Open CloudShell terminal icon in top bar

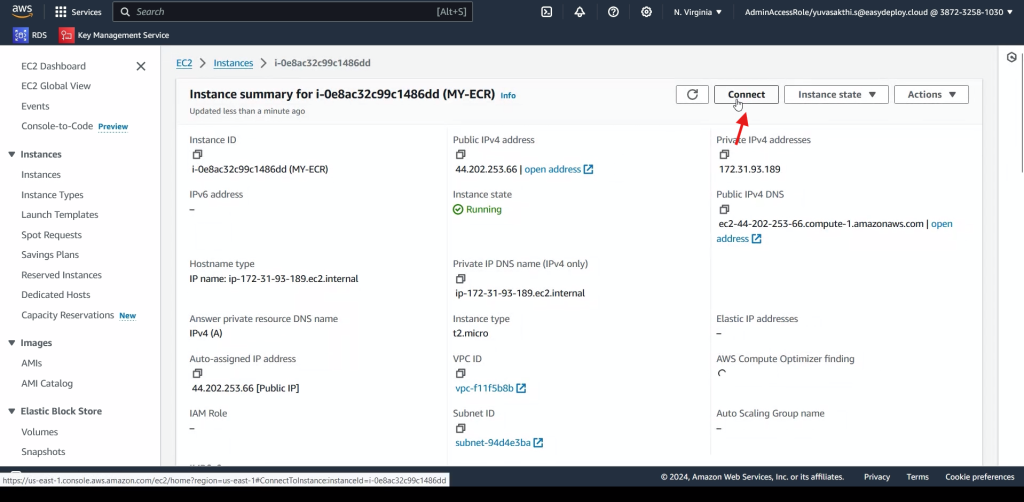547,12
